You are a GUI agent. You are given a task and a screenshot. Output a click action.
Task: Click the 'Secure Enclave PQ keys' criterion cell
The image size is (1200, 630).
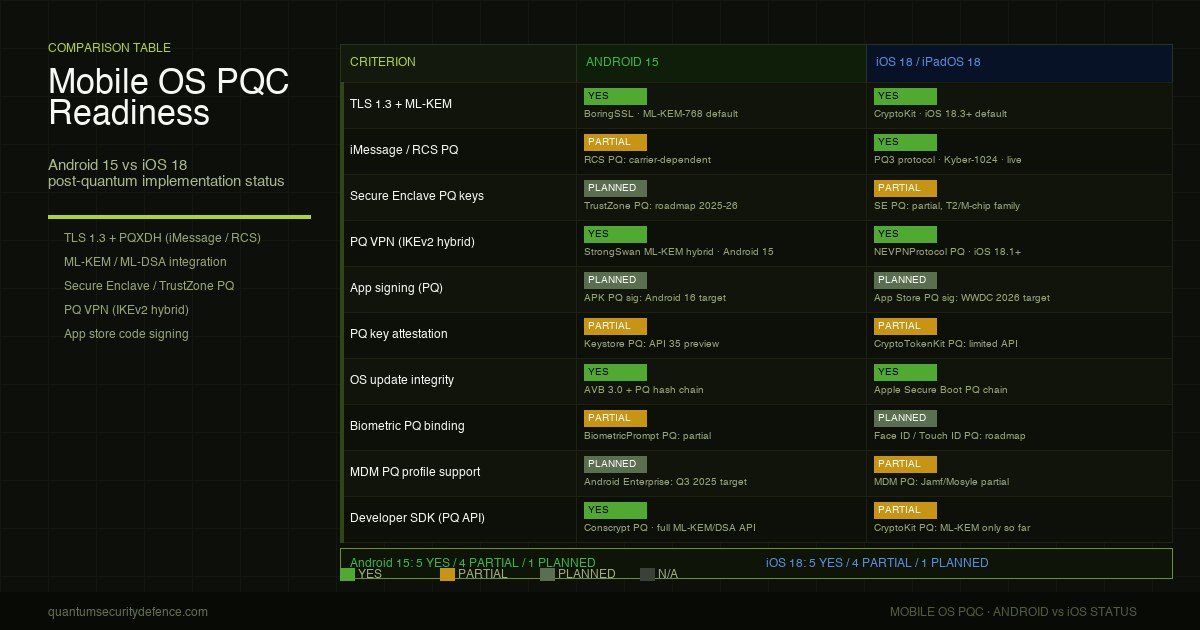pyautogui.click(x=458, y=196)
